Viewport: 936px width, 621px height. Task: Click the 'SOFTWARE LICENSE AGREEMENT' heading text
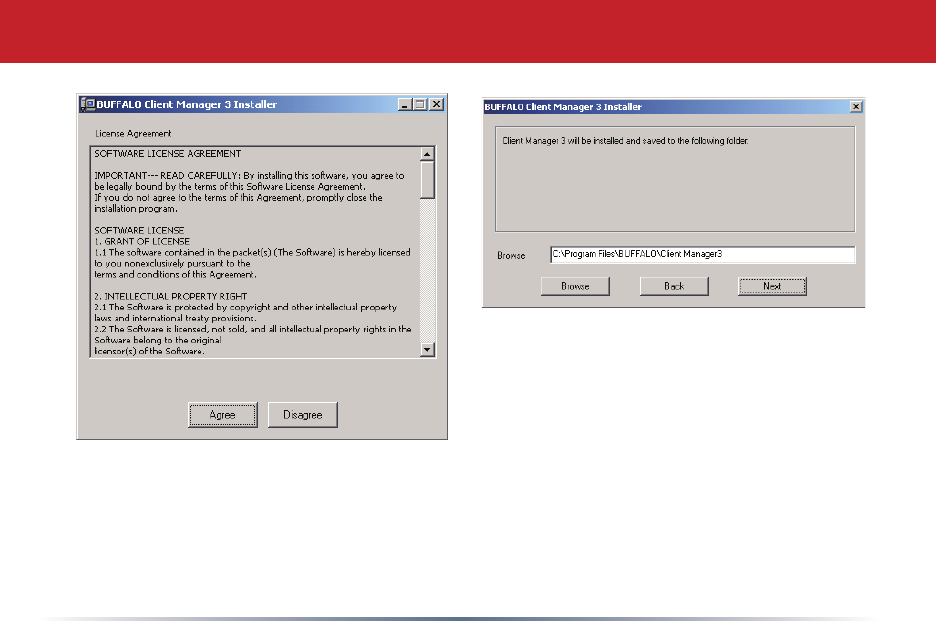tap(168, 153)
